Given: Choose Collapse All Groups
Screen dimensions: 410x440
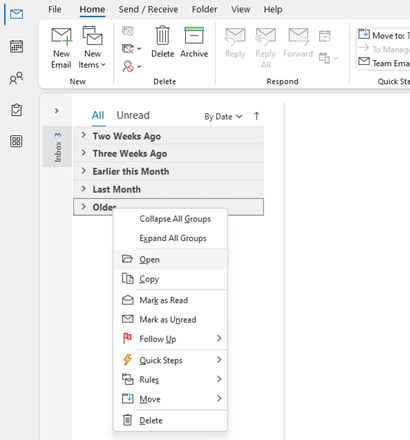Looking at the screenshot, I should click(x=171, y=219).
